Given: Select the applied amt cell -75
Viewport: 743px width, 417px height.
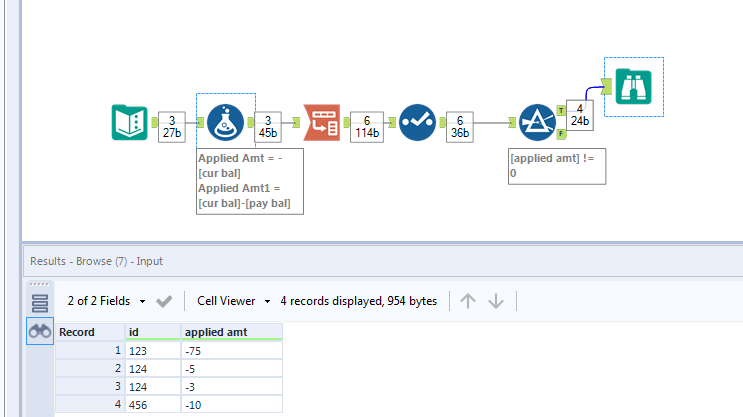Looking at the screenshot, I should (232, 351).
